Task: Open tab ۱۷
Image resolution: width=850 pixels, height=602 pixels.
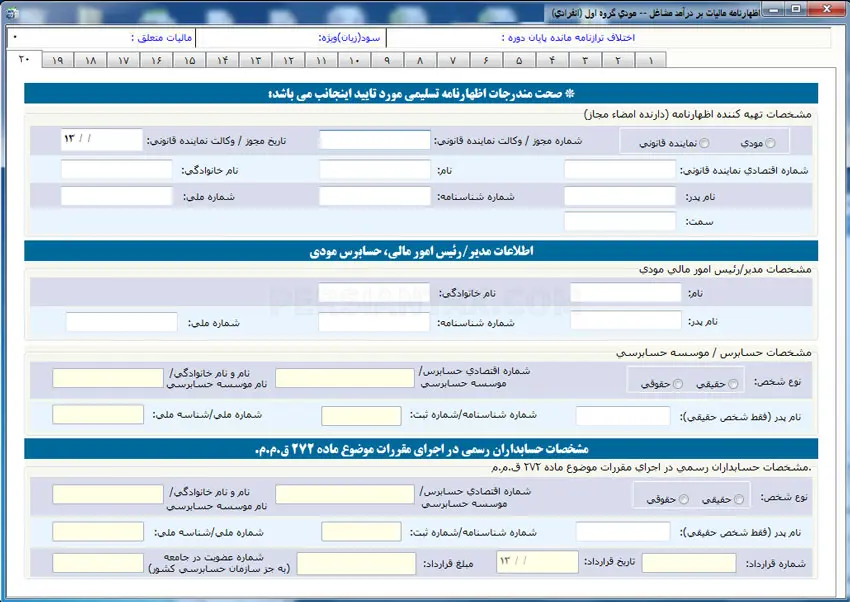Action: coord(123,60)
